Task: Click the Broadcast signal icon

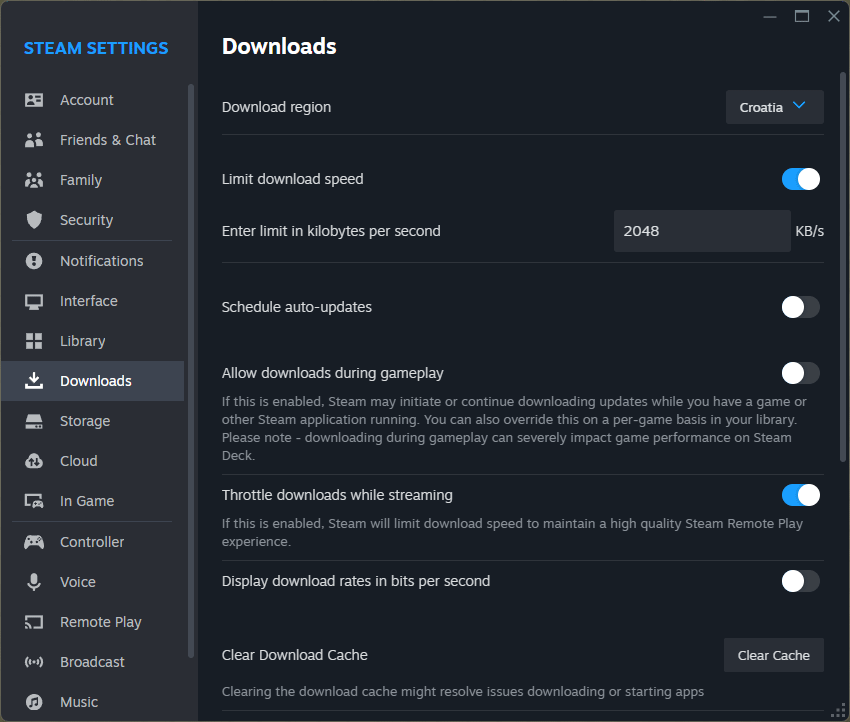Action: [34, 662]
